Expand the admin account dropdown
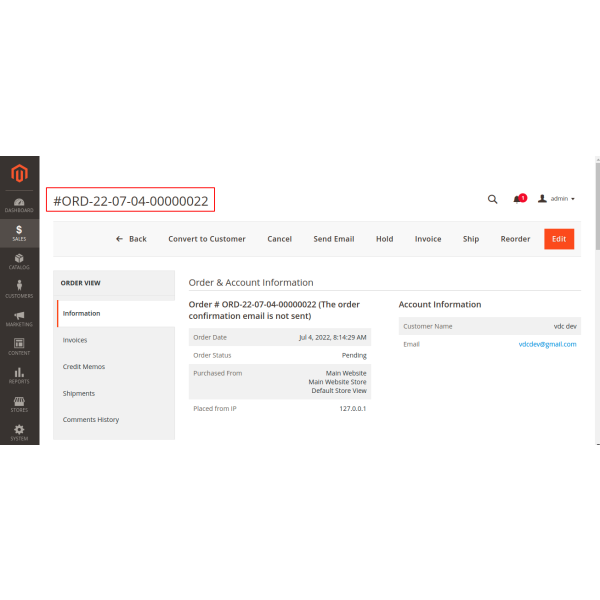The image size is (600, 600). 557,199
